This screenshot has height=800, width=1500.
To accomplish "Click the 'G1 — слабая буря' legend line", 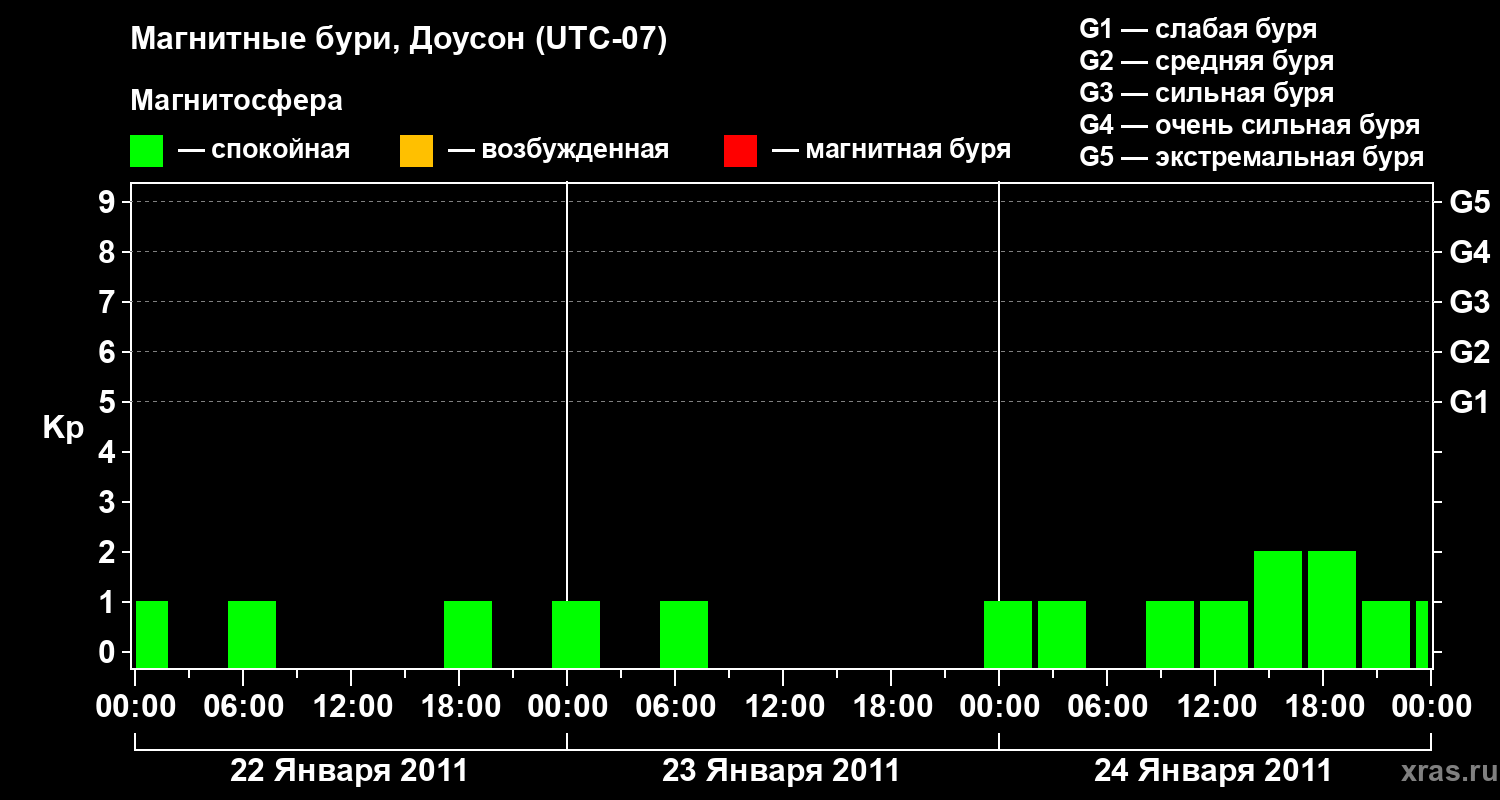I will coord(1198,29).
